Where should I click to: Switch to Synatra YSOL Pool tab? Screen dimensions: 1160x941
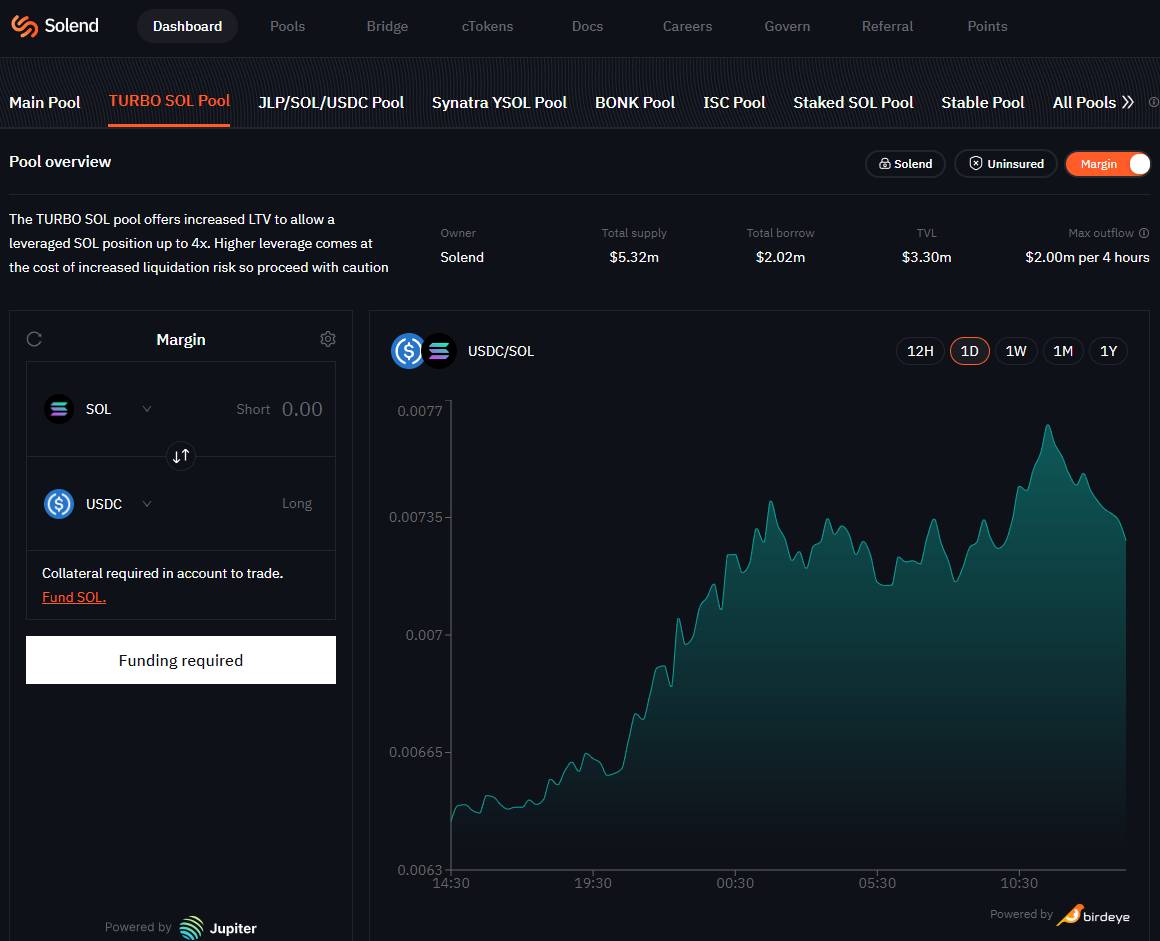click(x=499, y=102)
